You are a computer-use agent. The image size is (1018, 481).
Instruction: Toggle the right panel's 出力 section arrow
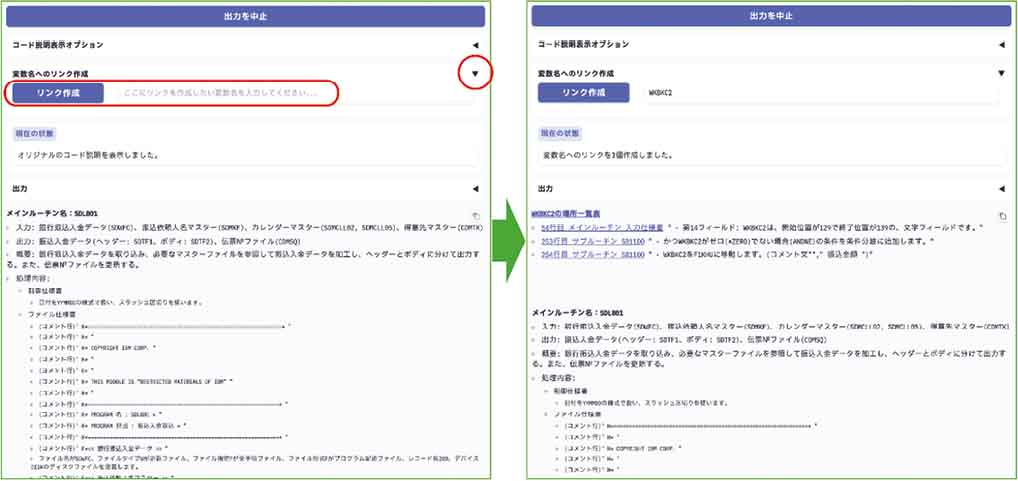tap(1001, 188)
